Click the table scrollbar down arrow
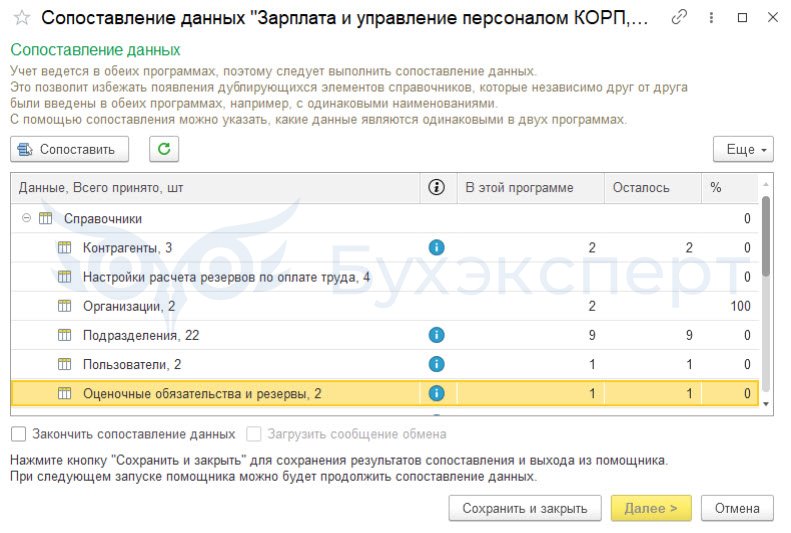Screen dimensions: 791x533 [766, 404]
